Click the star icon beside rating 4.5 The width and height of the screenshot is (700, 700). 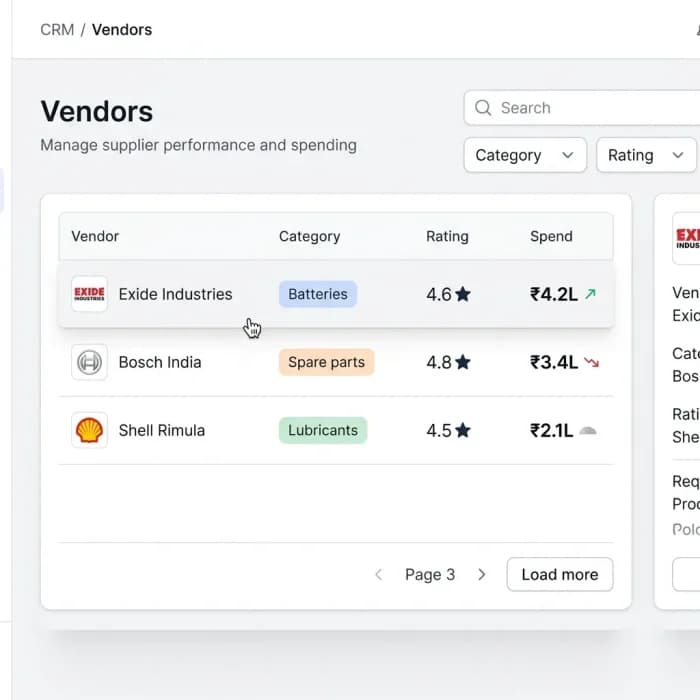point(463,430)
